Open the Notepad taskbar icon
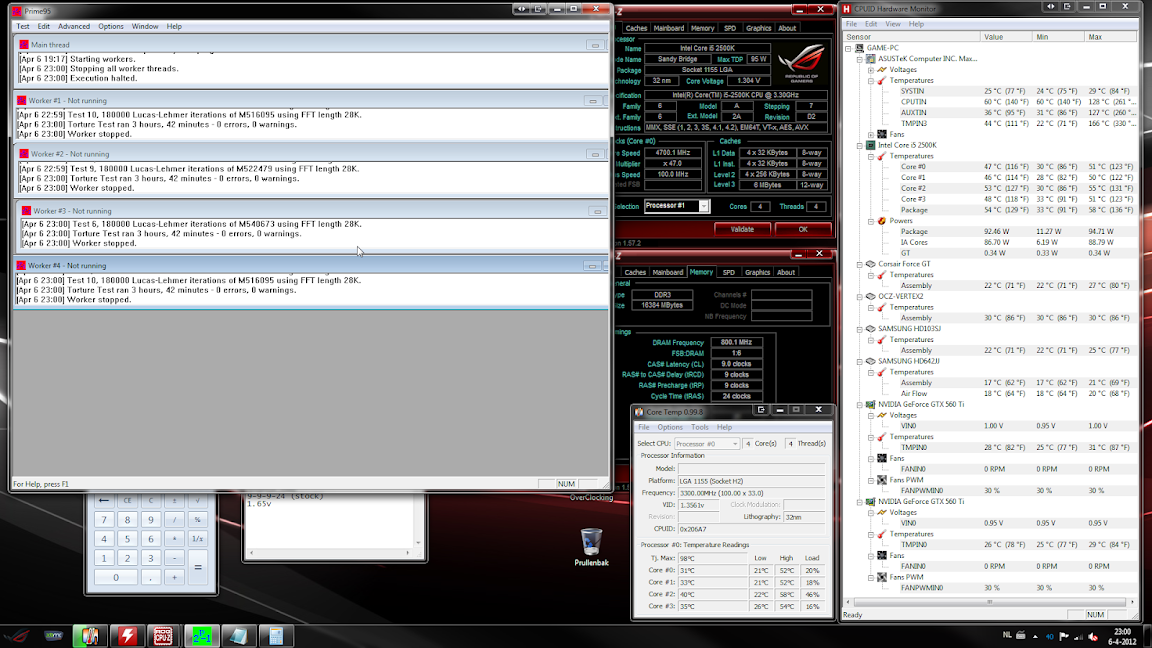Viewport: 1152px width, 648px height. click(240, 637)
